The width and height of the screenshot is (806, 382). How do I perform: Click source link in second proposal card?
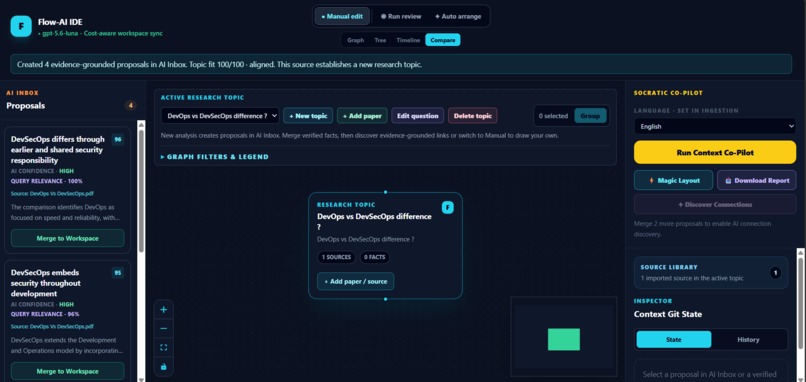(52, 326)
